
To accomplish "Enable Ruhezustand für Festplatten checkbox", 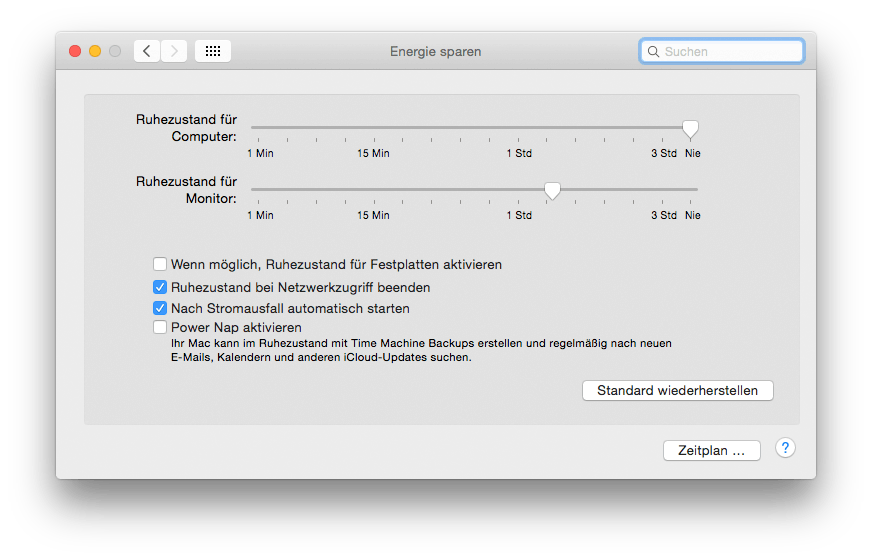I will pos(160,264).
